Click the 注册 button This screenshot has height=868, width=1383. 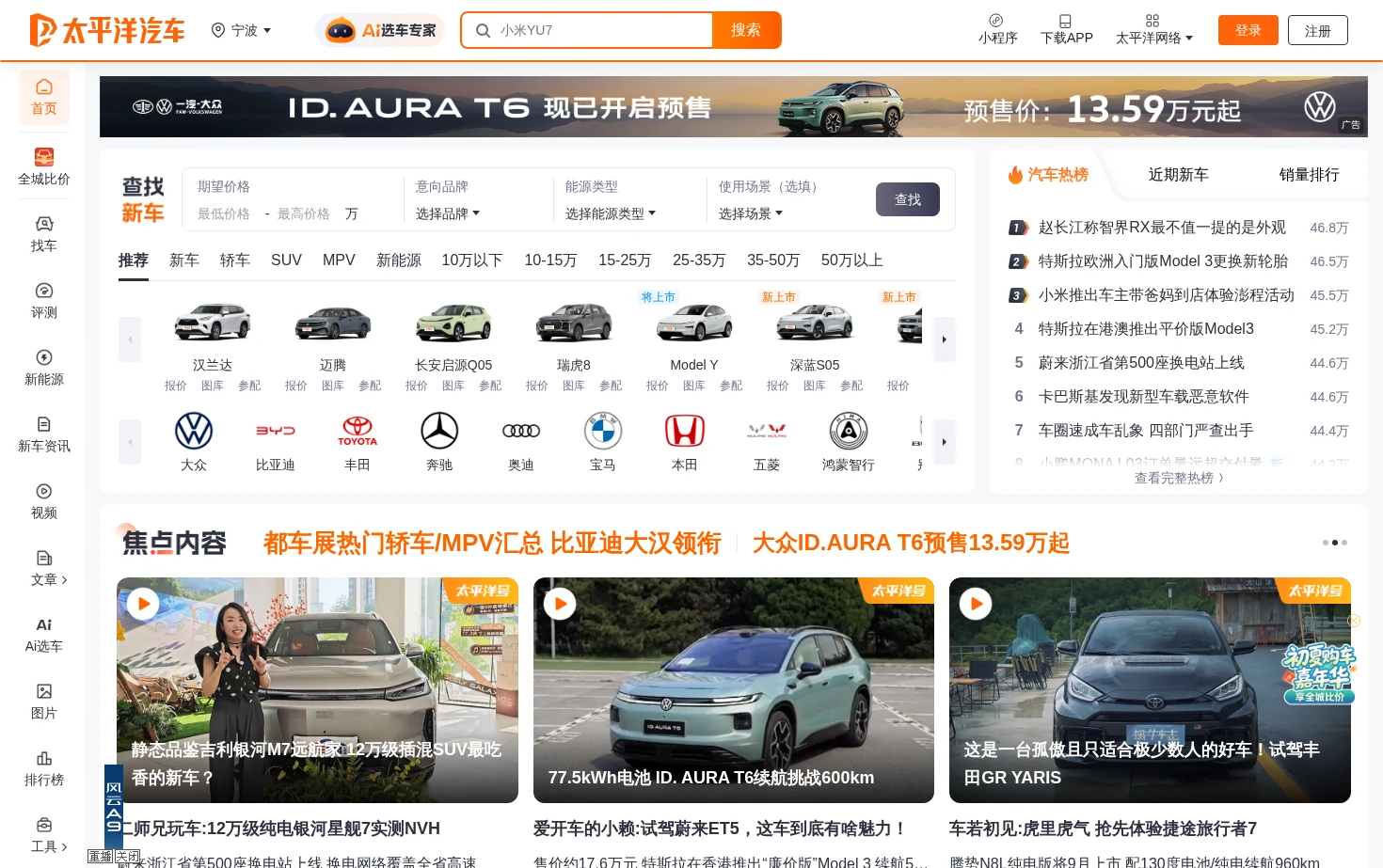pyautogui.click(x=1318, y=30)
